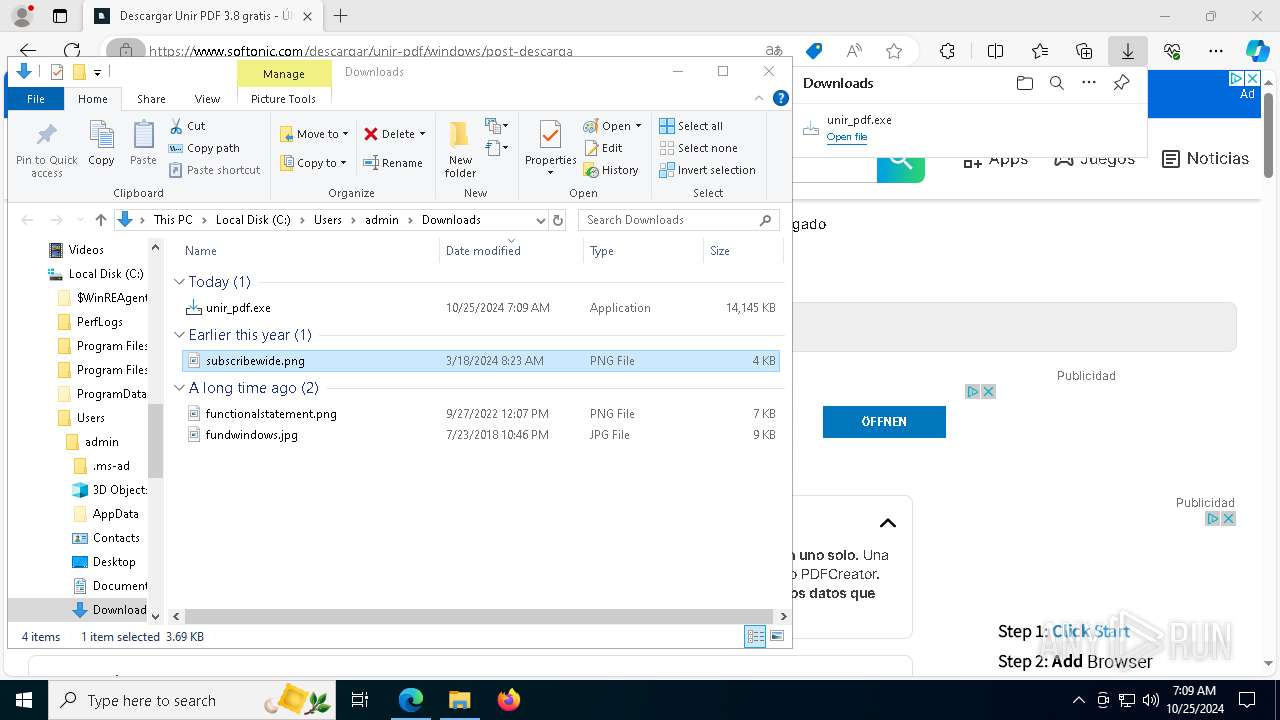Click Paste shortcut in ribbon
1280x720 pixels.
214,170
